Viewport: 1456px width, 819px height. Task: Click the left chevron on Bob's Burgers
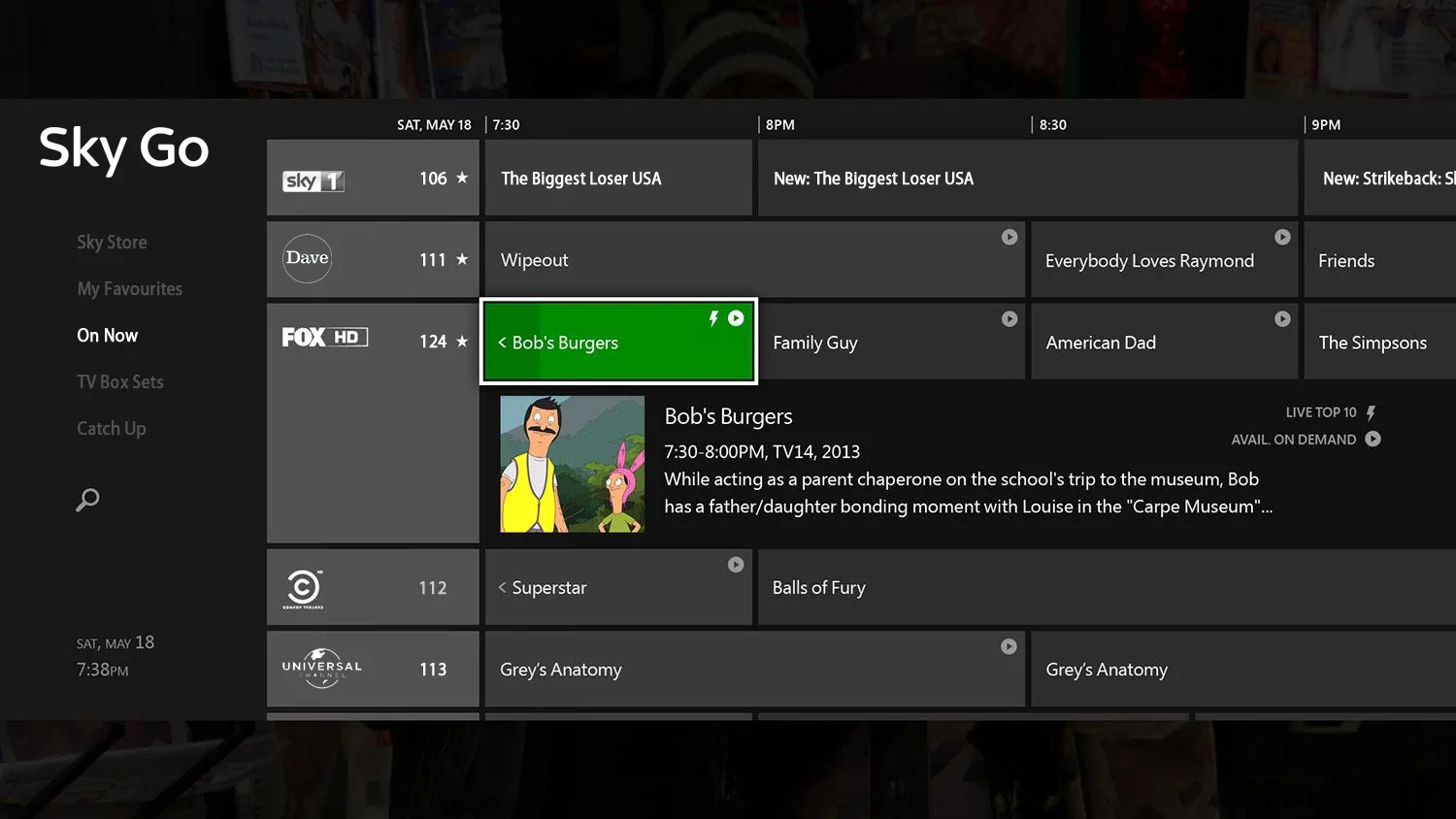point(502,343)
